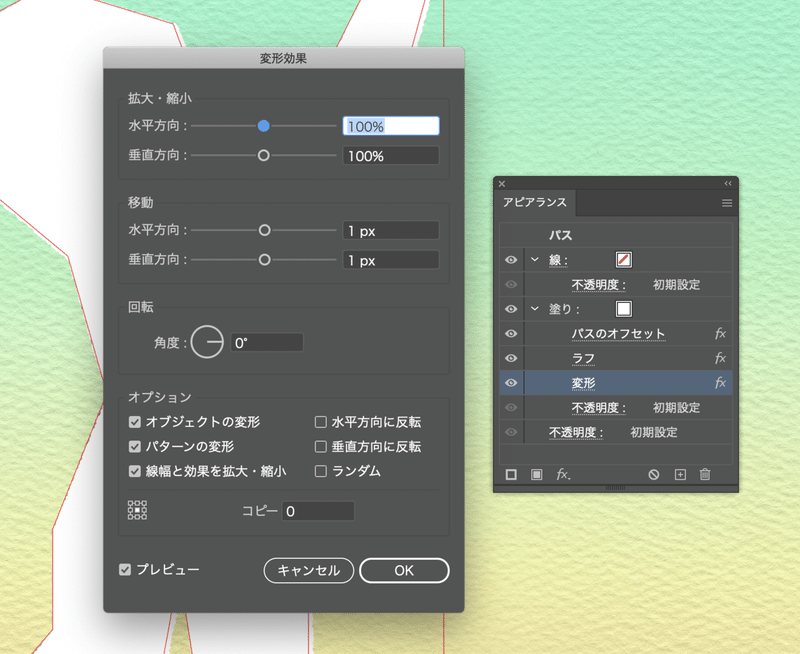Duplicate selected item via the plus icon

click(x=679, y=474)
